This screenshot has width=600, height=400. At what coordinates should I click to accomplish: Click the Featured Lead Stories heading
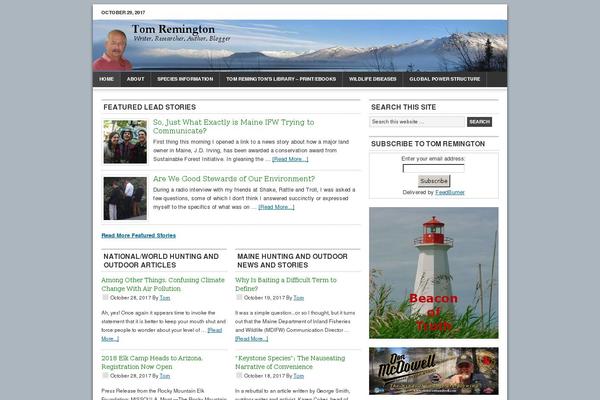coord(150,107)
